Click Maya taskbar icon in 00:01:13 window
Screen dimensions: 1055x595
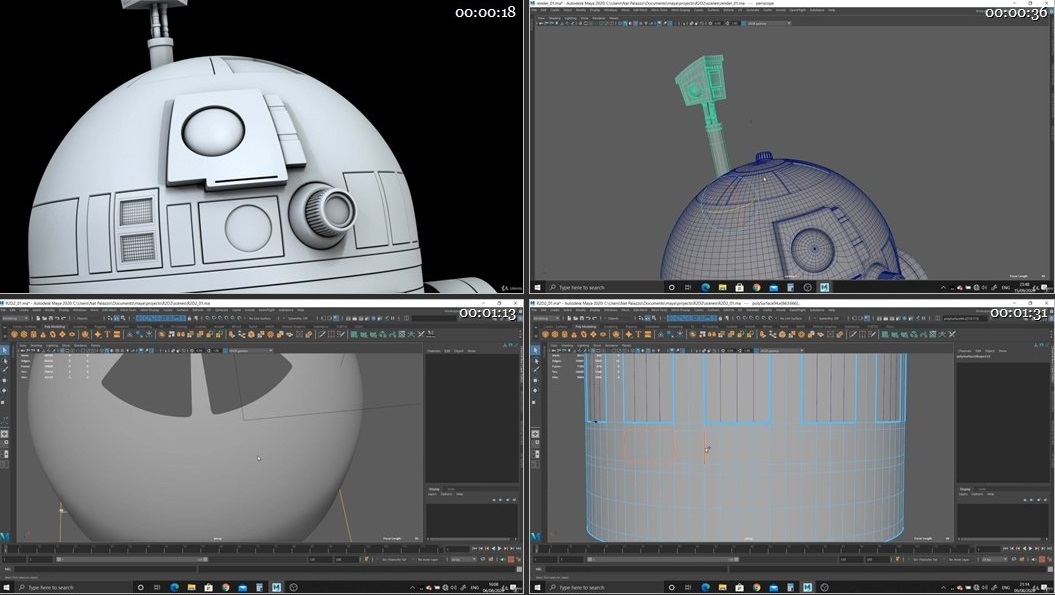click(x=277, y=588)
